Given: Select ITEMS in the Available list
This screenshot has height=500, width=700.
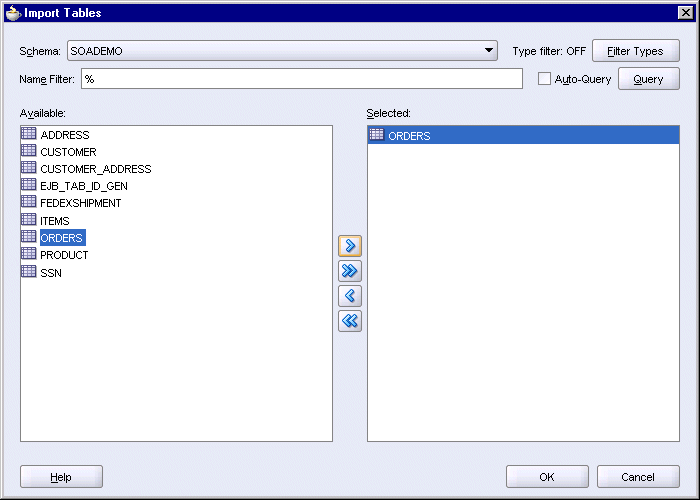Looking at the screenshot, I should pyautogui.click(x=54, y=221).
